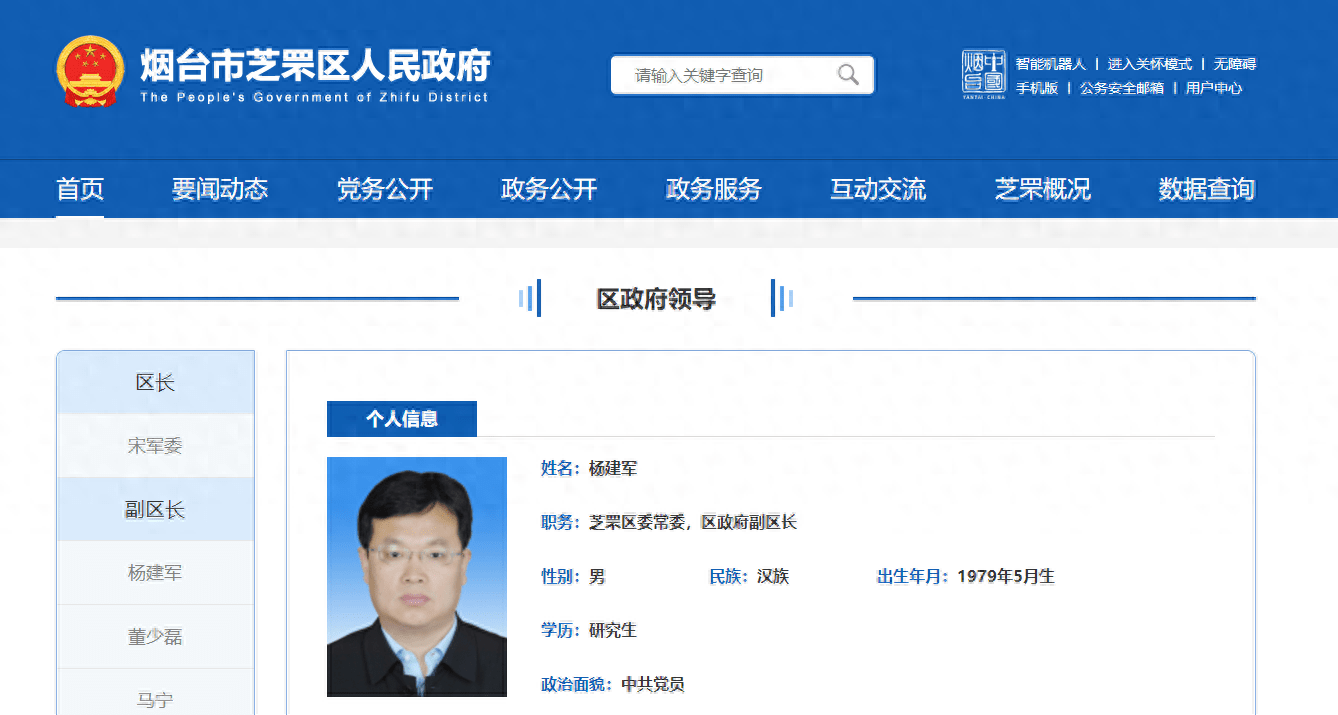Click the name text 杨建军 in profile
The image size is (1338, 715).
pyautogui.click(x=613, y=468)
